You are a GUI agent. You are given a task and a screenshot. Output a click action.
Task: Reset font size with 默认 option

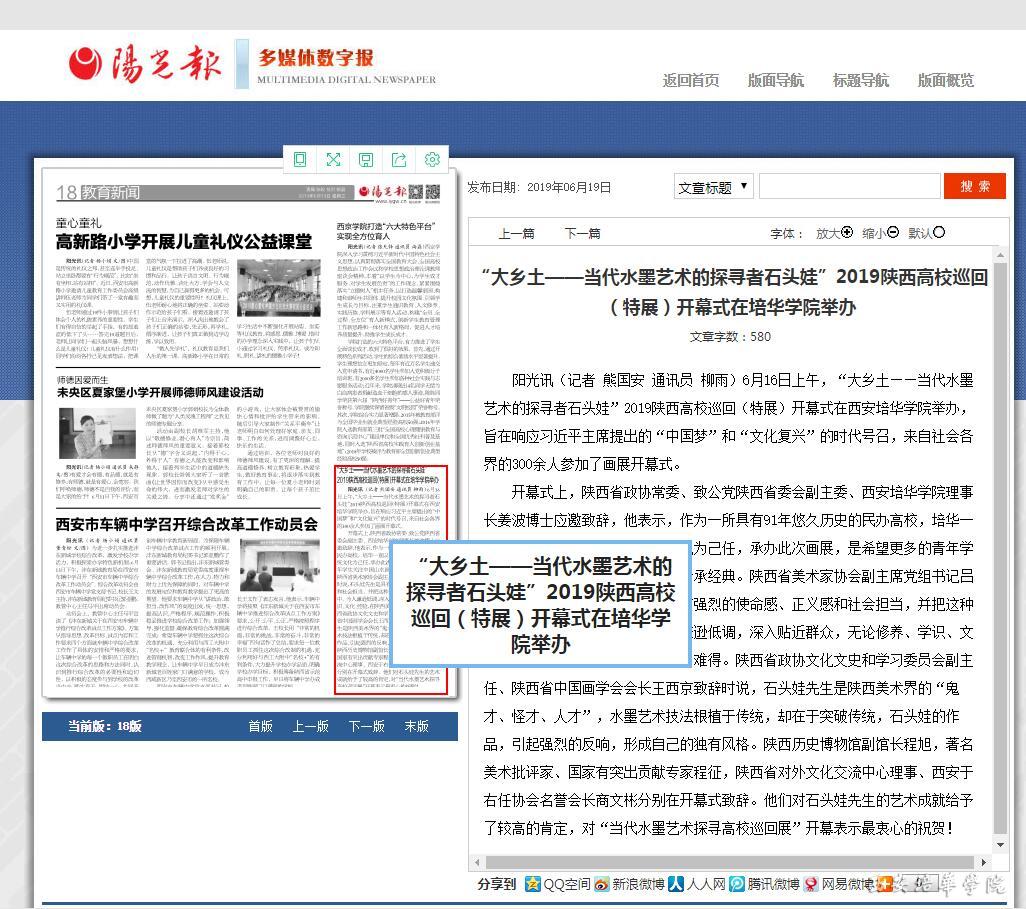pos(926,233)
